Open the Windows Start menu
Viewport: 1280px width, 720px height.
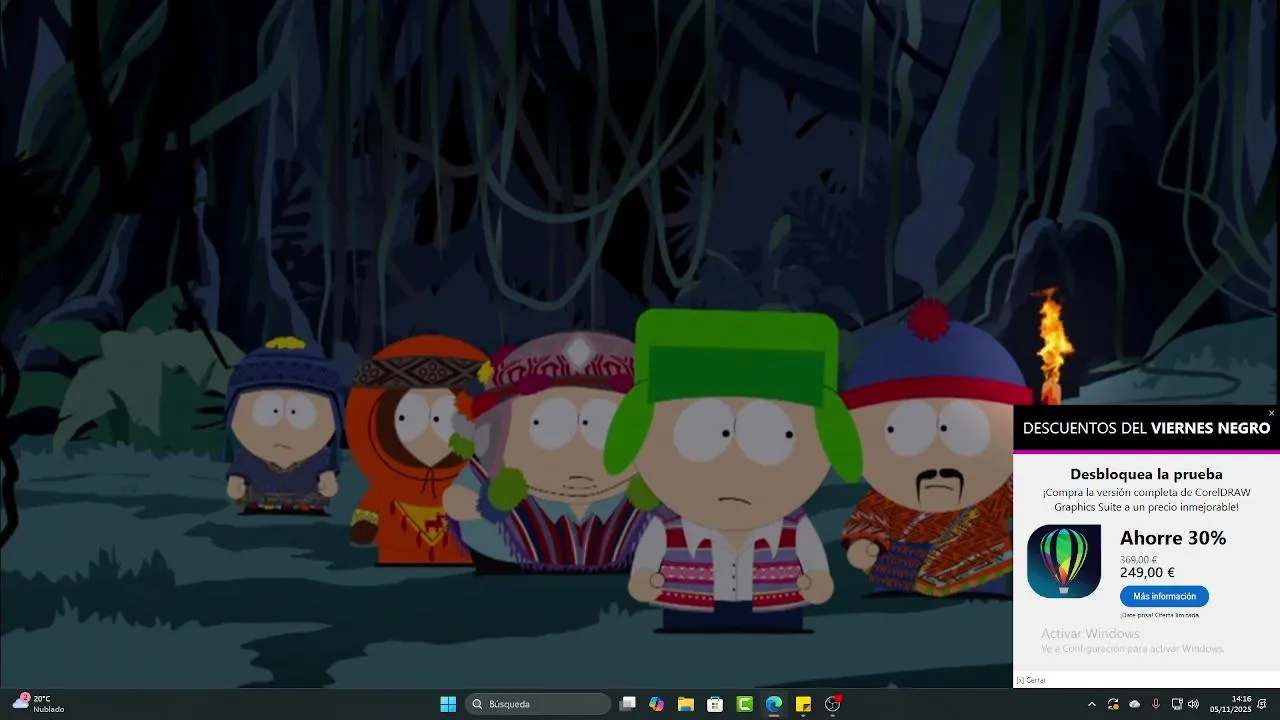coord(448,704)
